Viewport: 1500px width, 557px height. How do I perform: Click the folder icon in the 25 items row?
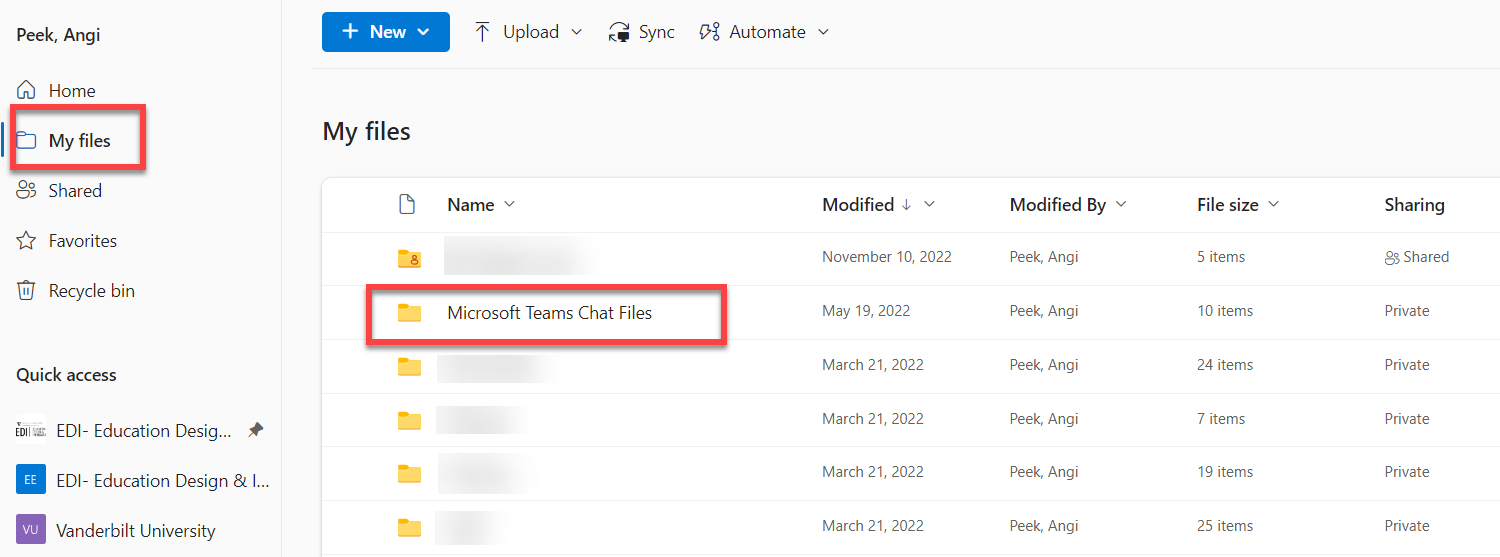pos(409,527)
